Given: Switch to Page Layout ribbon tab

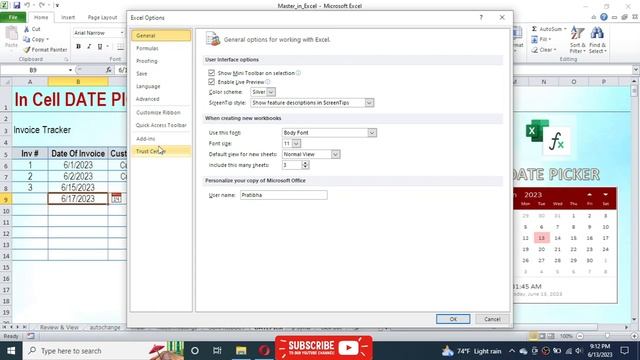Looking at the screenshot, I should 102,17.
